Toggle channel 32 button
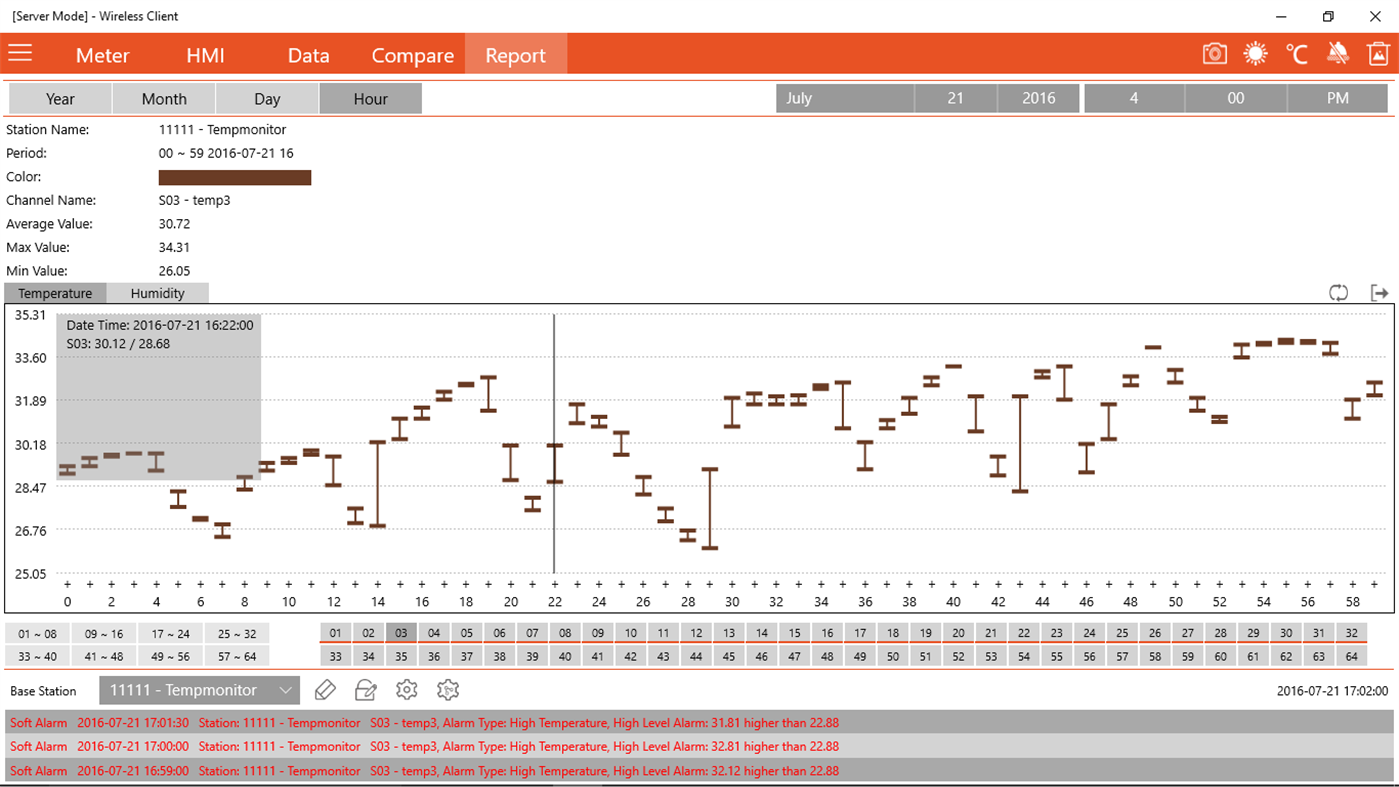The width and height of the screenshot is (1399, 787). point(1352,633)
